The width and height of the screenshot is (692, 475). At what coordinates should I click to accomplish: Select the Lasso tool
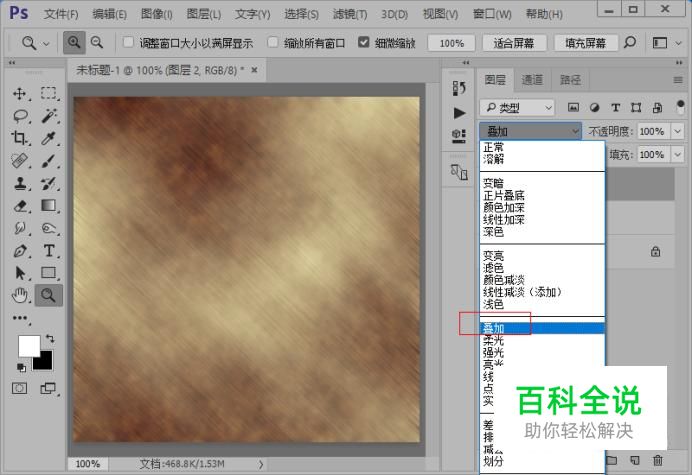20,116
